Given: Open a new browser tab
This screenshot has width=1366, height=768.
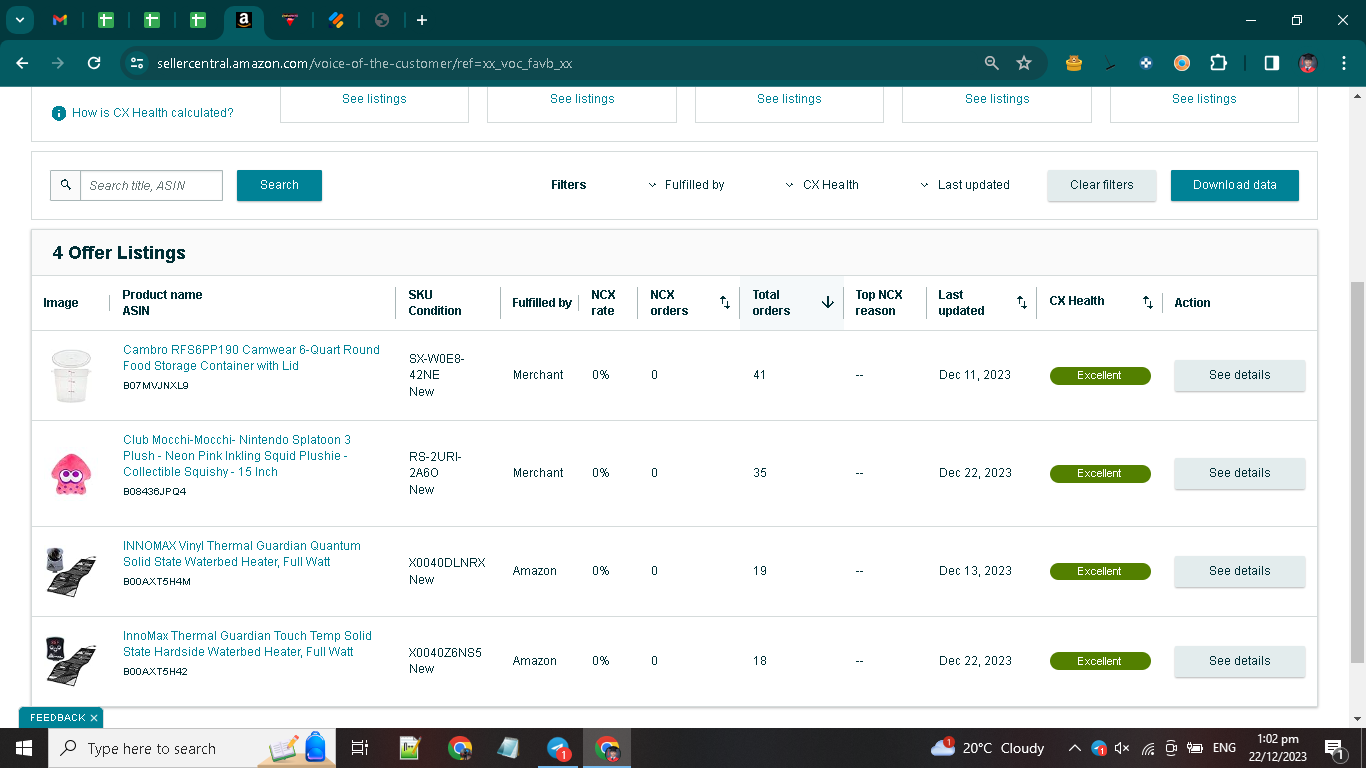Looking at the screenshot, I should [422, 20].
